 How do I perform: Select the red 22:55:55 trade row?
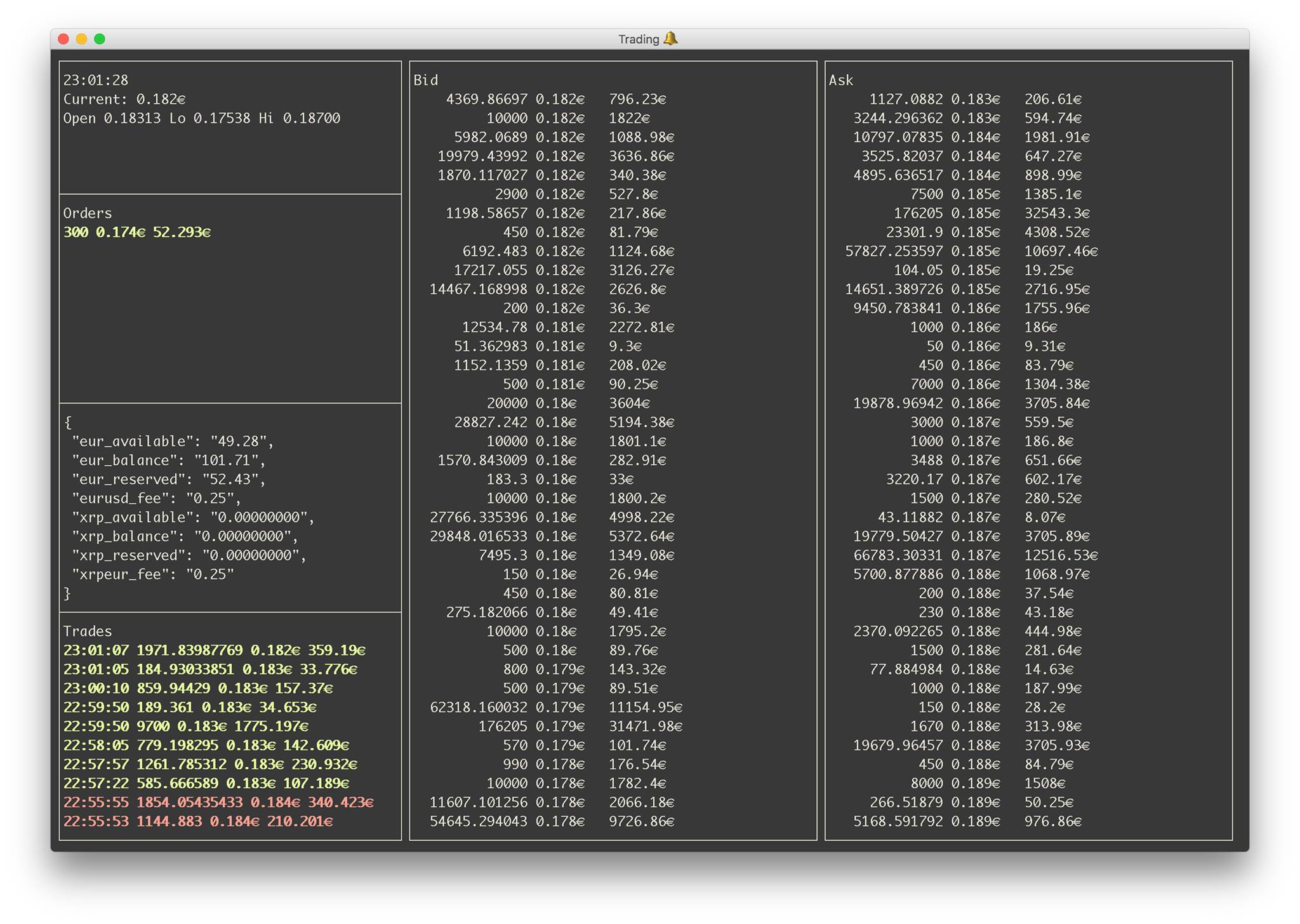(x=218, y=803)
